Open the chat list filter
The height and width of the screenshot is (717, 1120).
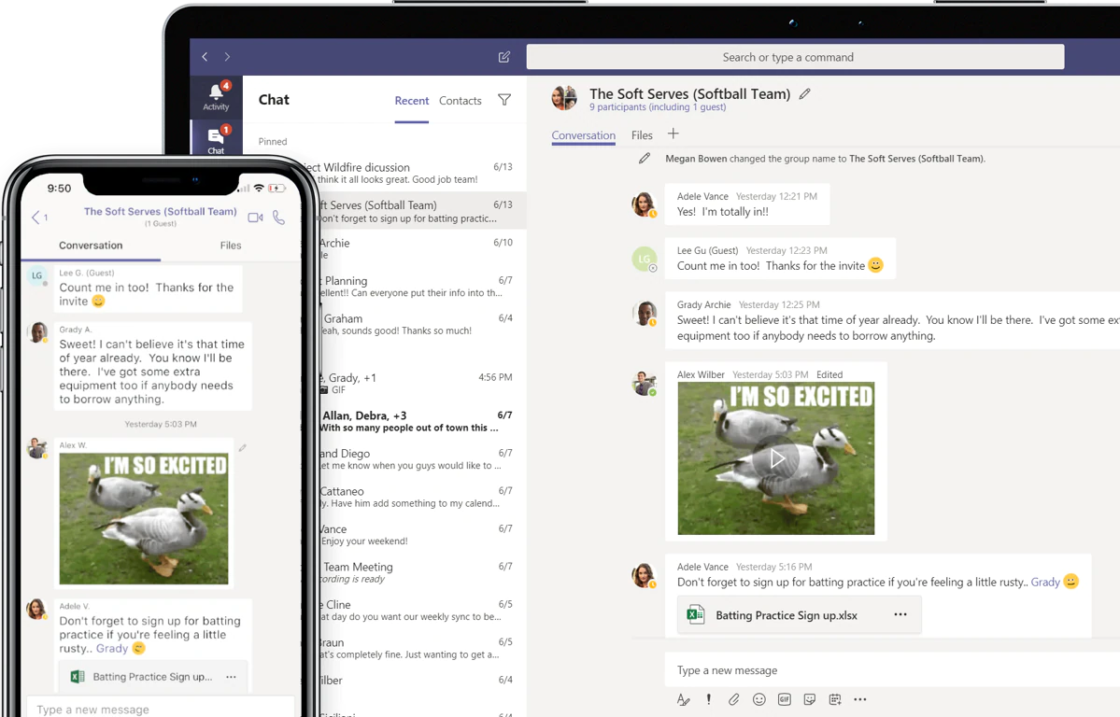click(x=504, y=100)
